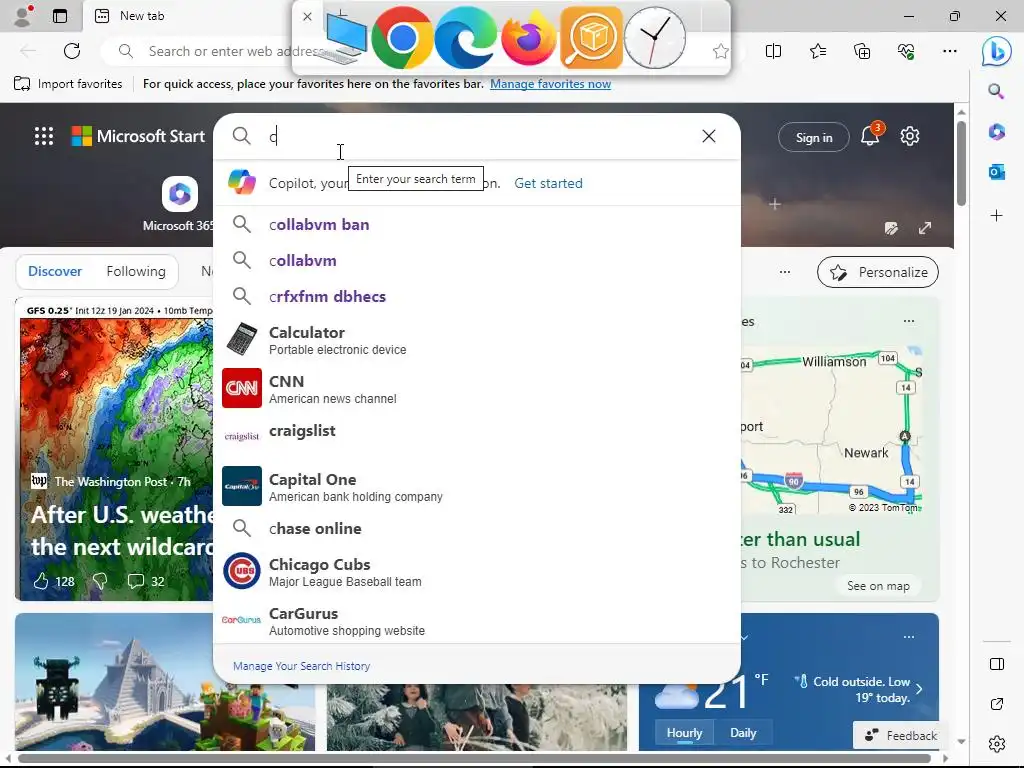Screen dimensions: 1024x768
Task: Open feed options ellipsis beside Personalize
Action: click(785, 272)
